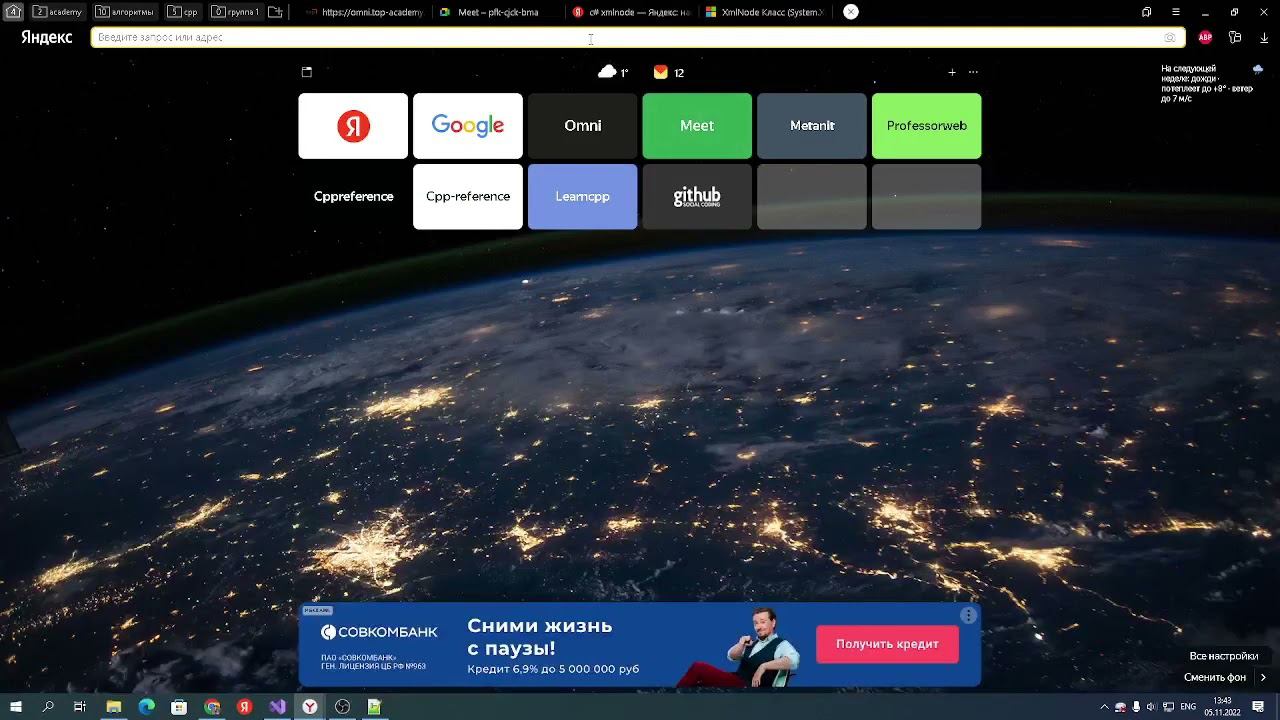
Task: Open the mail widget showing 12
Action: [669, 72]
